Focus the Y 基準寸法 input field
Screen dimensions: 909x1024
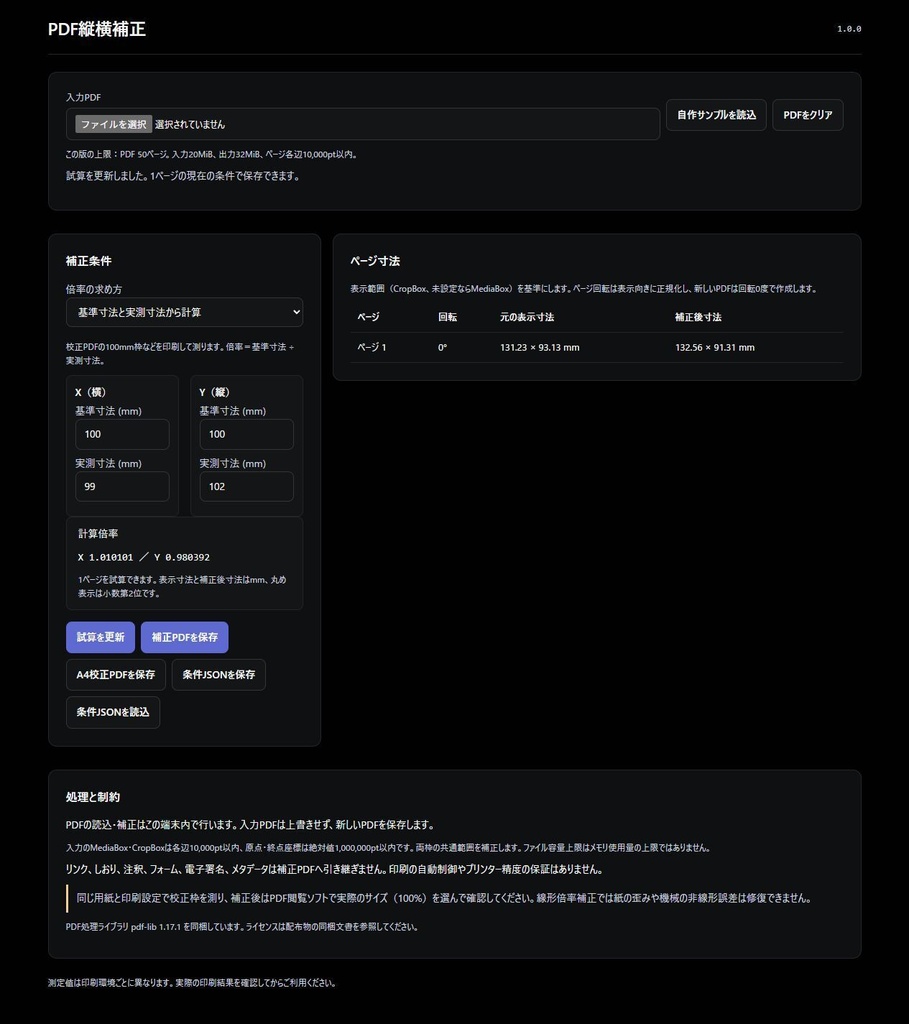(247, 434)
